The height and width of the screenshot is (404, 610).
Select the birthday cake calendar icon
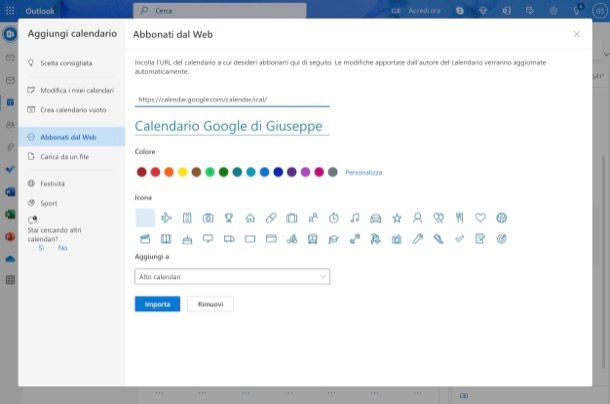(187, 239)
